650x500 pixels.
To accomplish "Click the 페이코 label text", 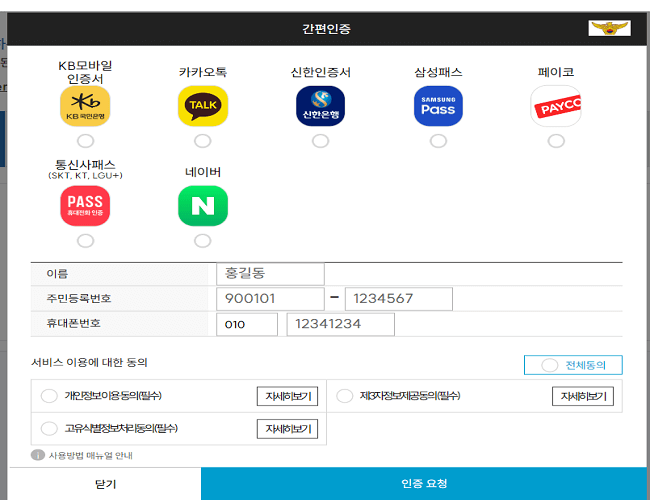I will [556, 72].
